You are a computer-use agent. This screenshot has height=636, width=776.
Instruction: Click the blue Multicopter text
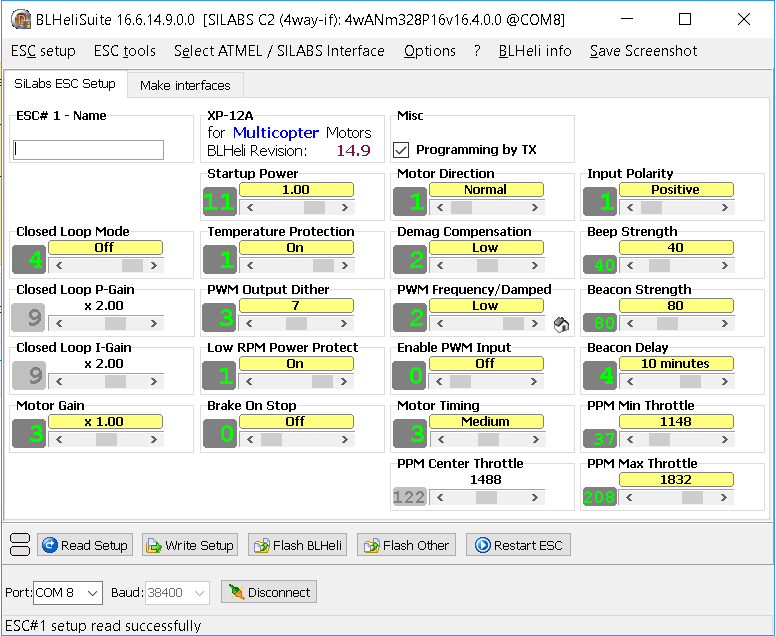pyautogui.click(x=276, y=133)
